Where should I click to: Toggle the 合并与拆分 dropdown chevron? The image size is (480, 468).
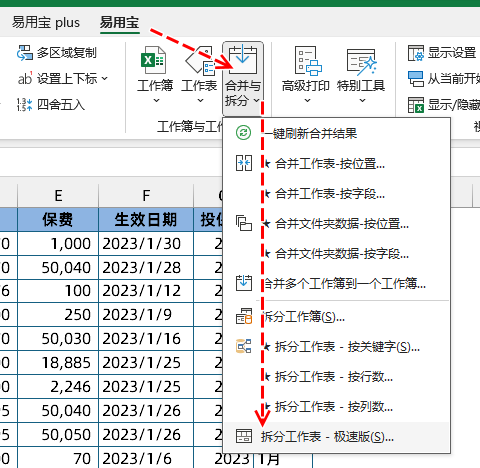coord(256,100)
